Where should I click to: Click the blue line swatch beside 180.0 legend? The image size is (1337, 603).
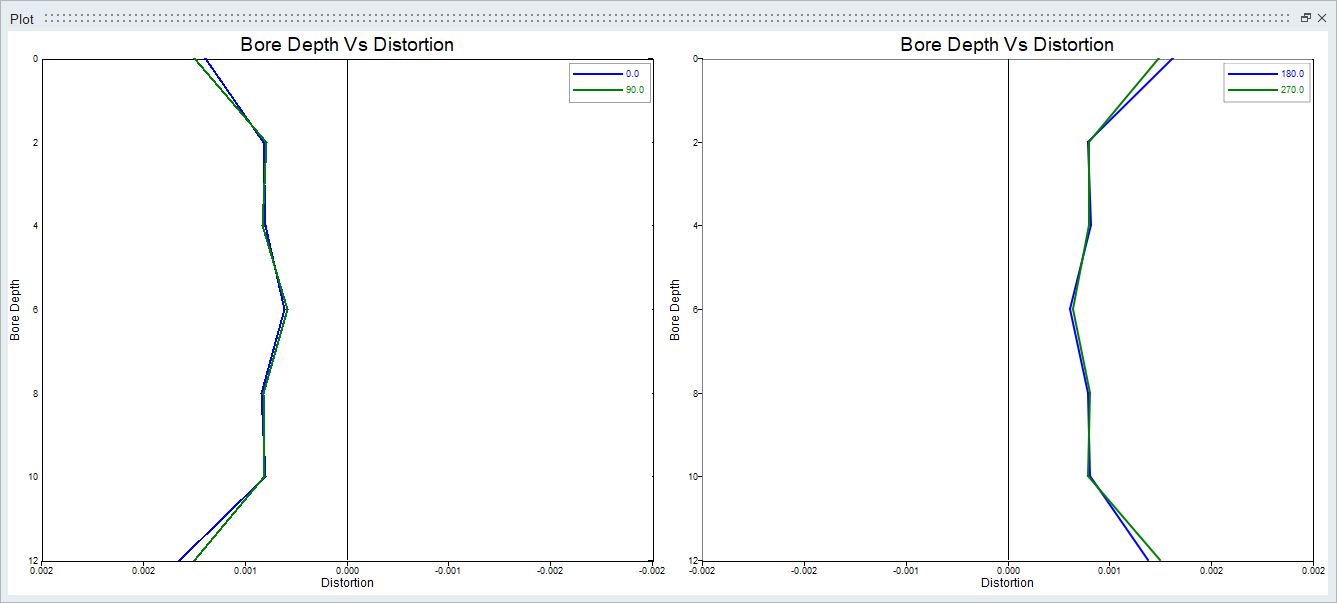coord(1253,74)
